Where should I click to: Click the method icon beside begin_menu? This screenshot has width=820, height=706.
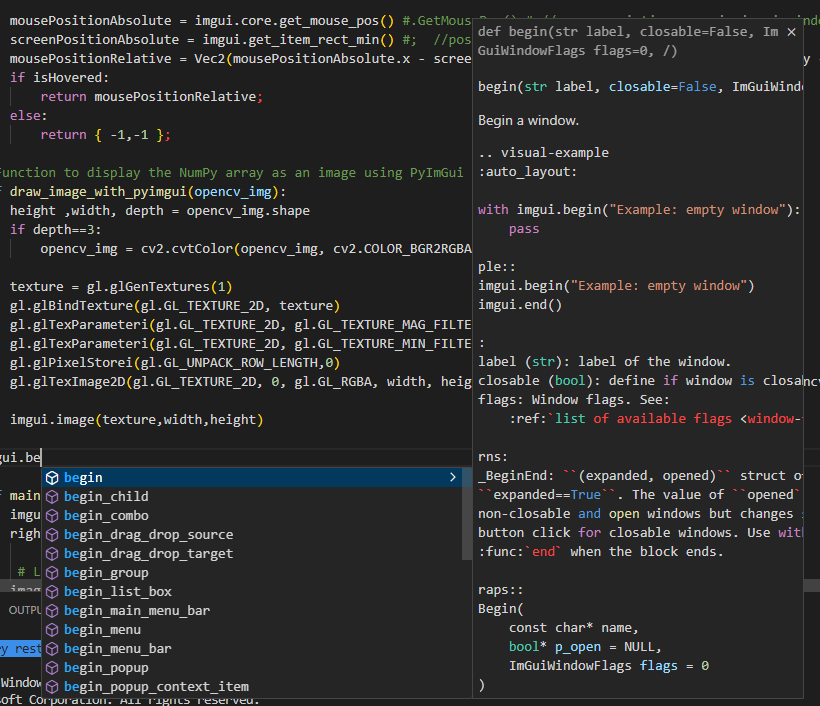[52, 630]
